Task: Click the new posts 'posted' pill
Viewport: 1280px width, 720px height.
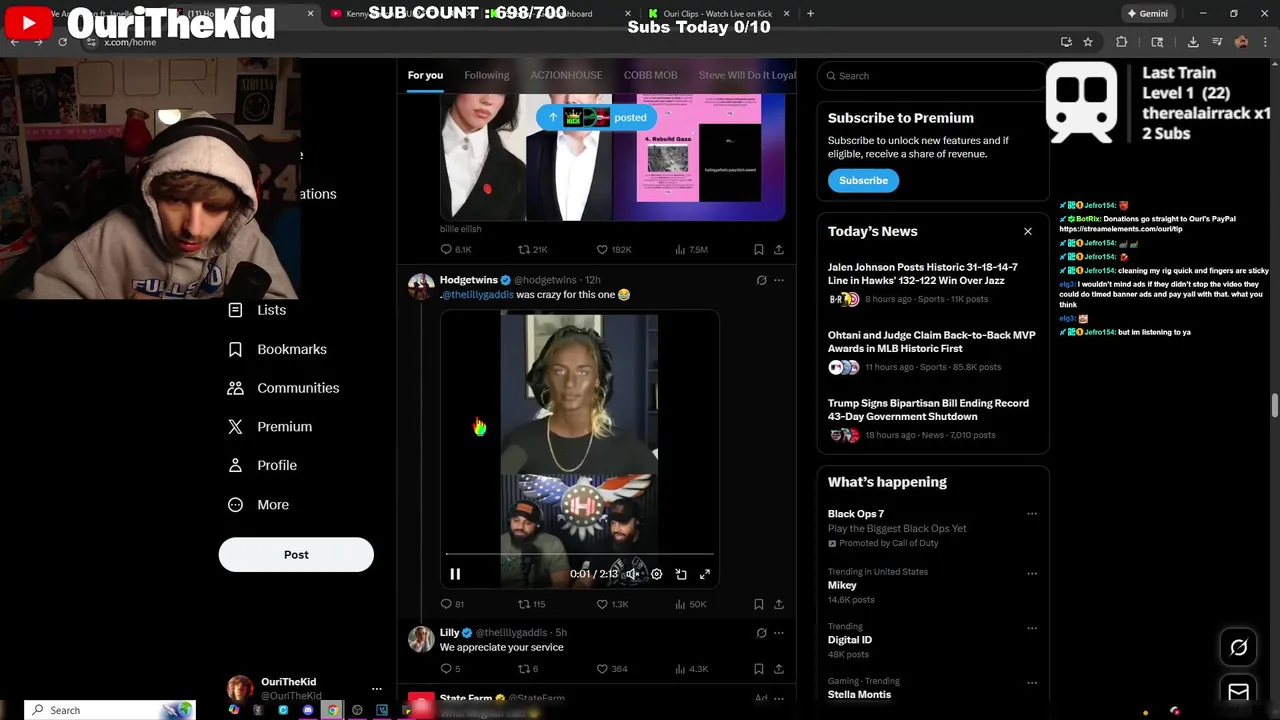Action: point(597,117)
